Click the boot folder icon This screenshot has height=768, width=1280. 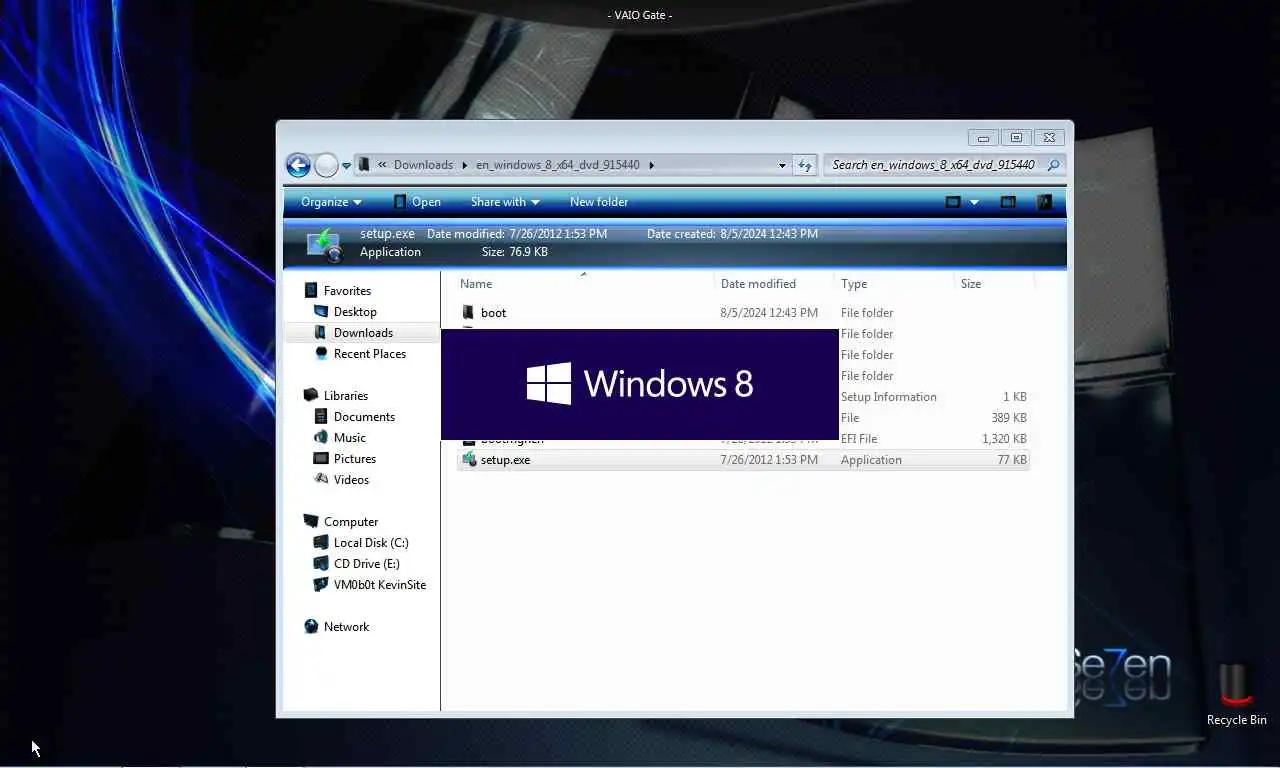468,312
